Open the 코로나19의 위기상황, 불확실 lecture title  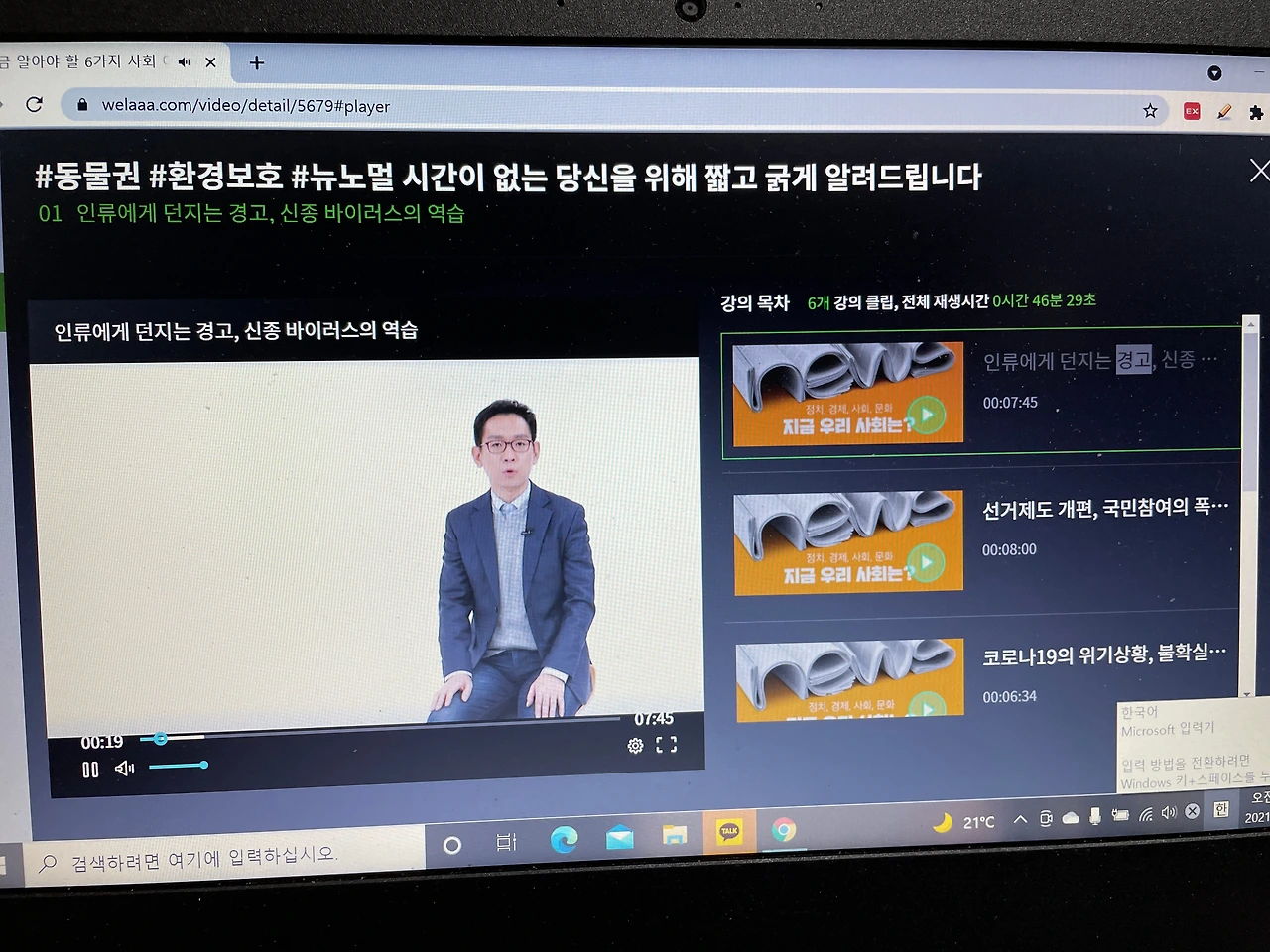pos(1104,654)
